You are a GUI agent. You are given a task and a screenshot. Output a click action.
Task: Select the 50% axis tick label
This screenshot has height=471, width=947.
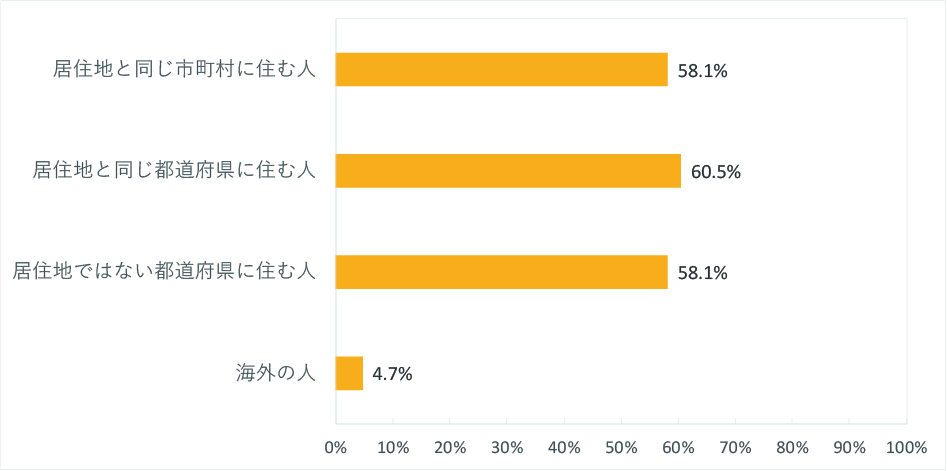(x=621, y=445)
